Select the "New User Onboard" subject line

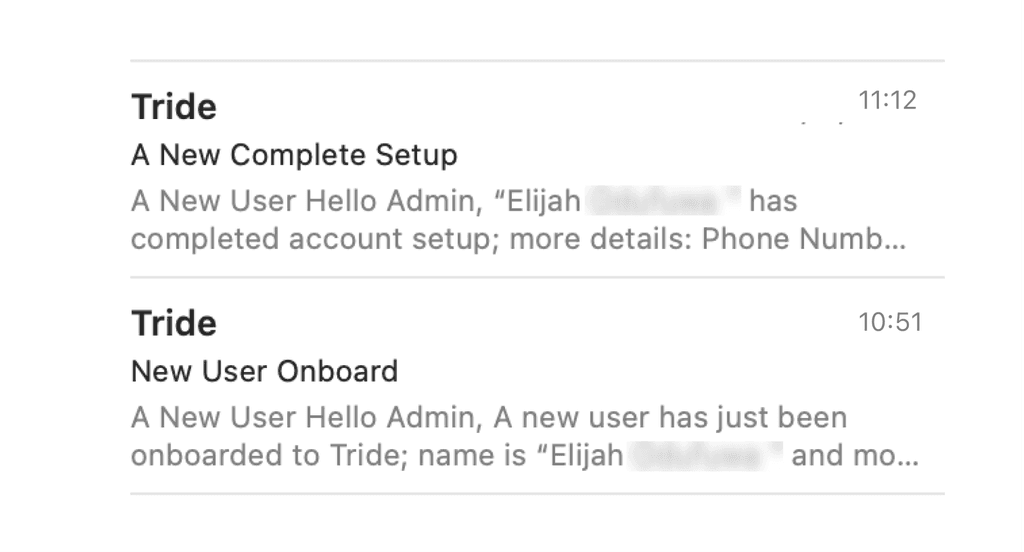tap(264, 372)
